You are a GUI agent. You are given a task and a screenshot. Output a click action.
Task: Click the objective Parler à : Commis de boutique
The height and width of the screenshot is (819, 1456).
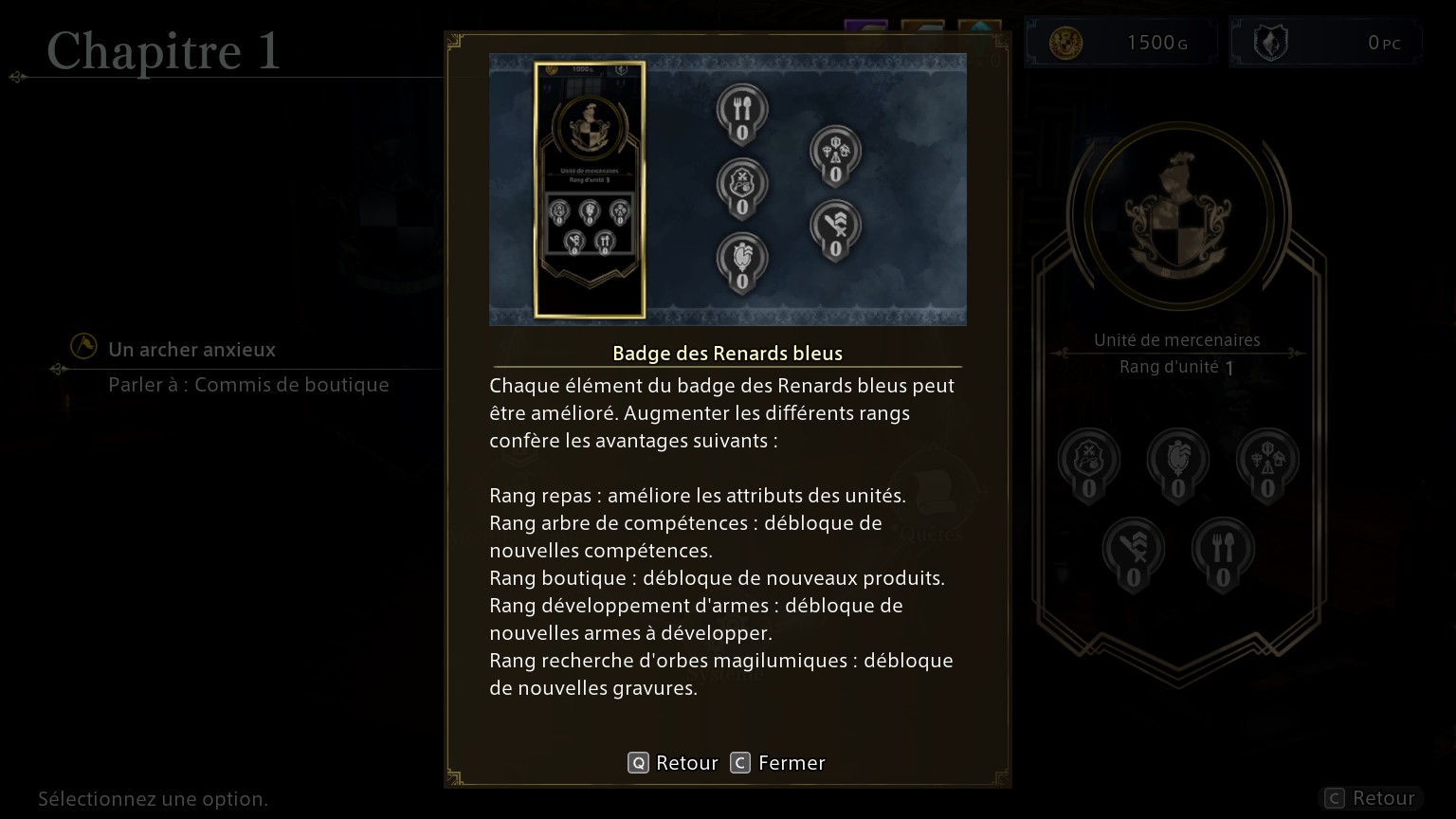pos(248,385)
